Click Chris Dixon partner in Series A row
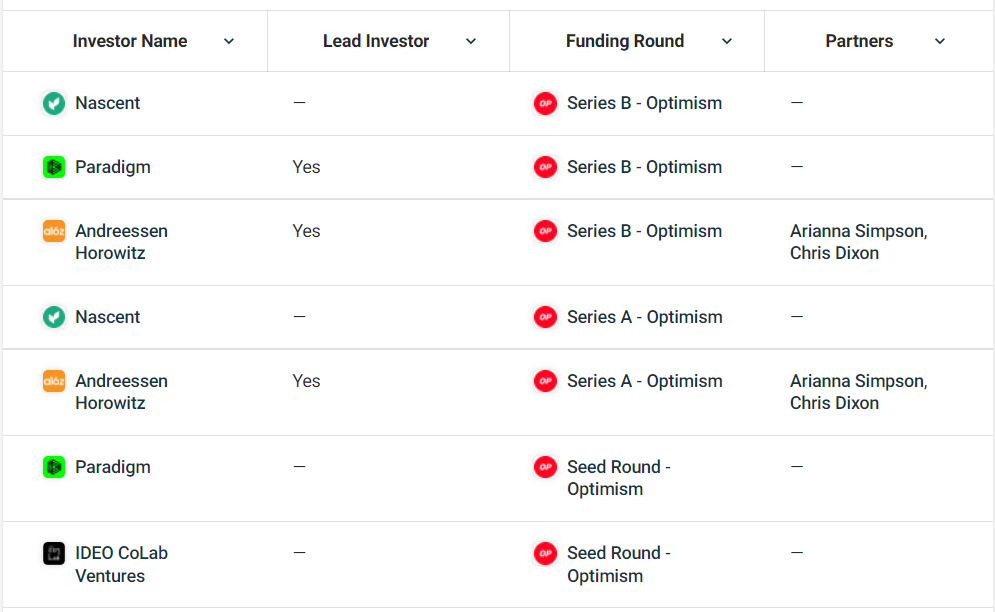The width and height of the screenshot is (995, 612). pos(834,403)
